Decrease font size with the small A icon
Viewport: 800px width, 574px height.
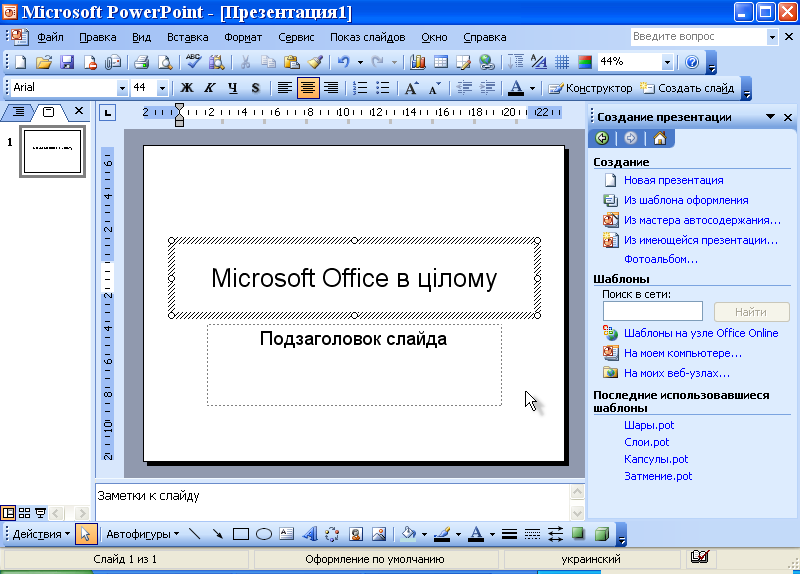(434, 88)
